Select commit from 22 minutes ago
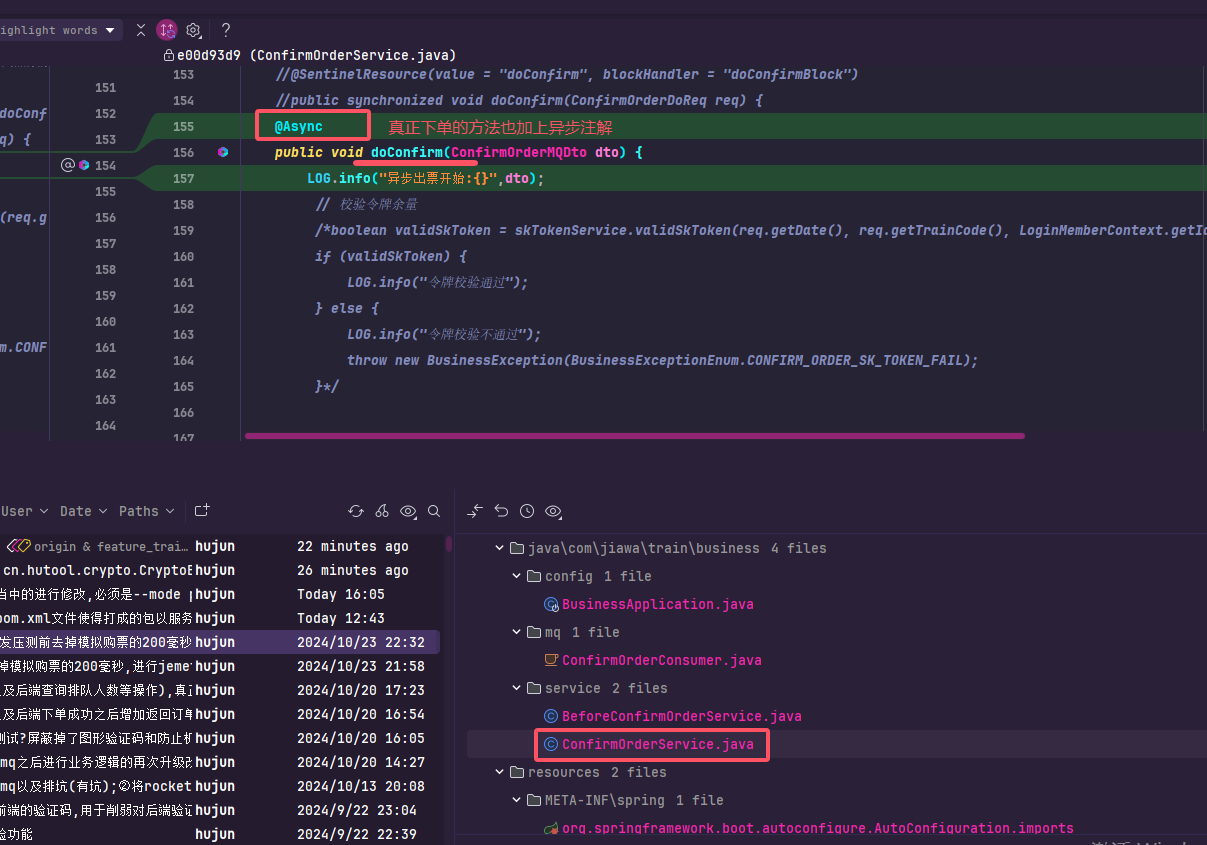Viewport: 1207px width, 845px height. click(220, 546)
